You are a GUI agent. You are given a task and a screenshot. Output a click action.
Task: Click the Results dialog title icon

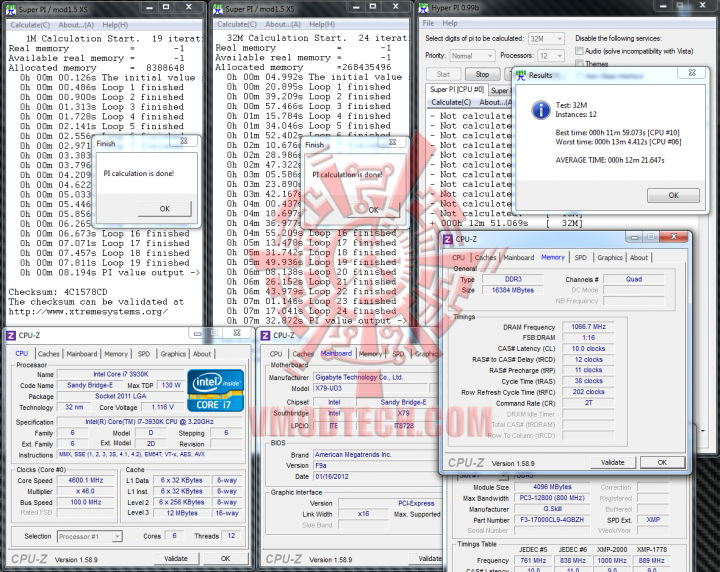tap(521, 75)
